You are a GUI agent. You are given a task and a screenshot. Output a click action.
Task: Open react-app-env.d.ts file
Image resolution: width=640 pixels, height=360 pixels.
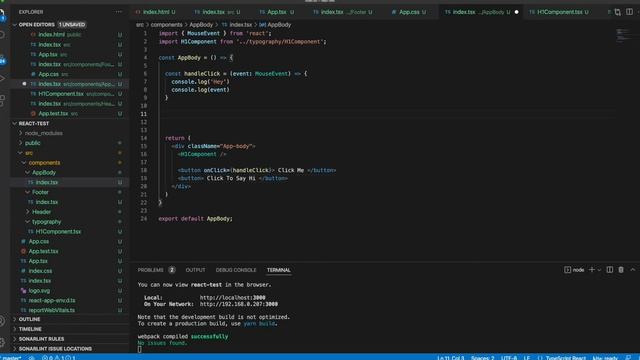tap(52, 300)
